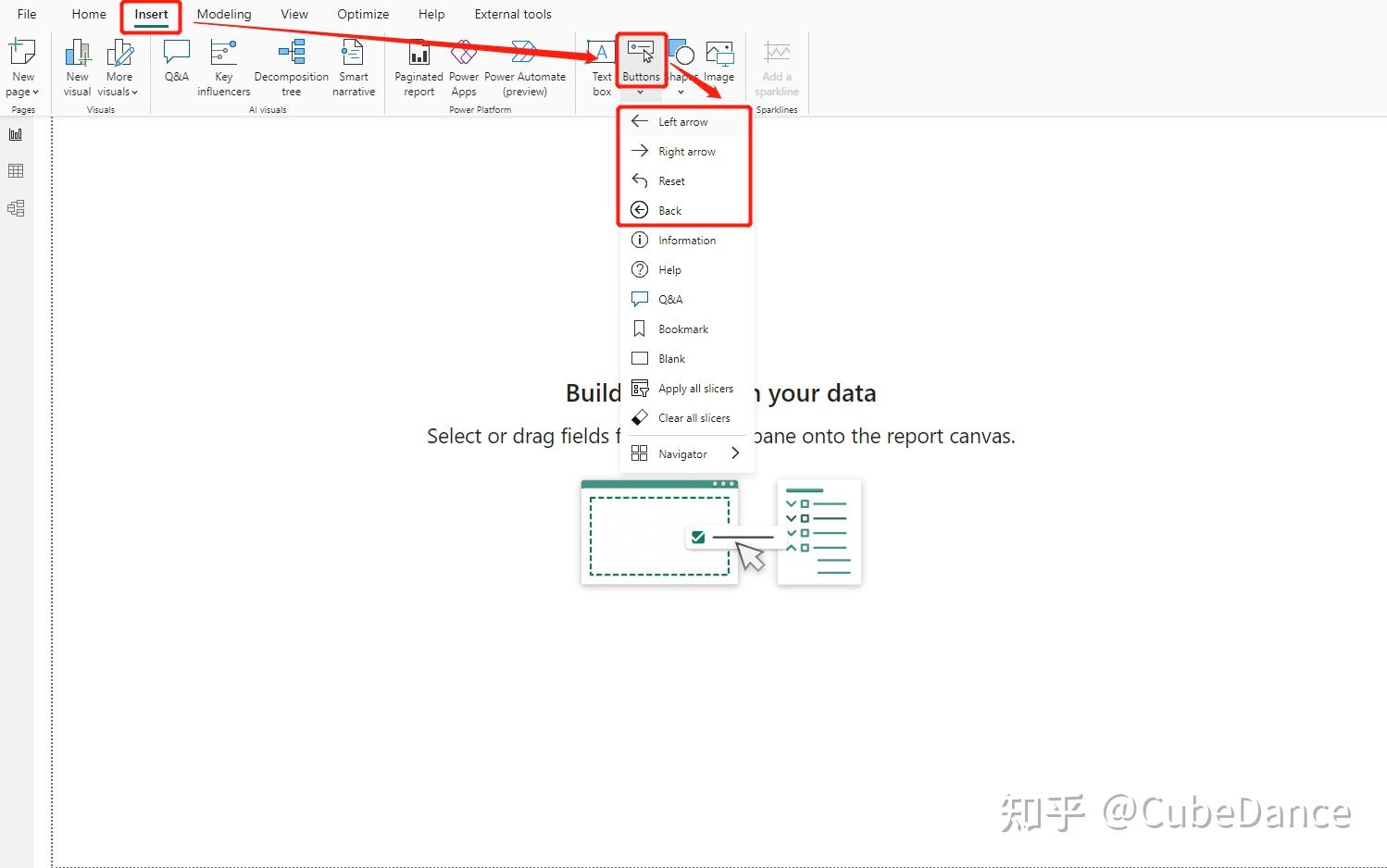The width and height of the screenshot is (1387, 868).
Task: Open Model view from the sidebar
Action: [x=16, y=207]
